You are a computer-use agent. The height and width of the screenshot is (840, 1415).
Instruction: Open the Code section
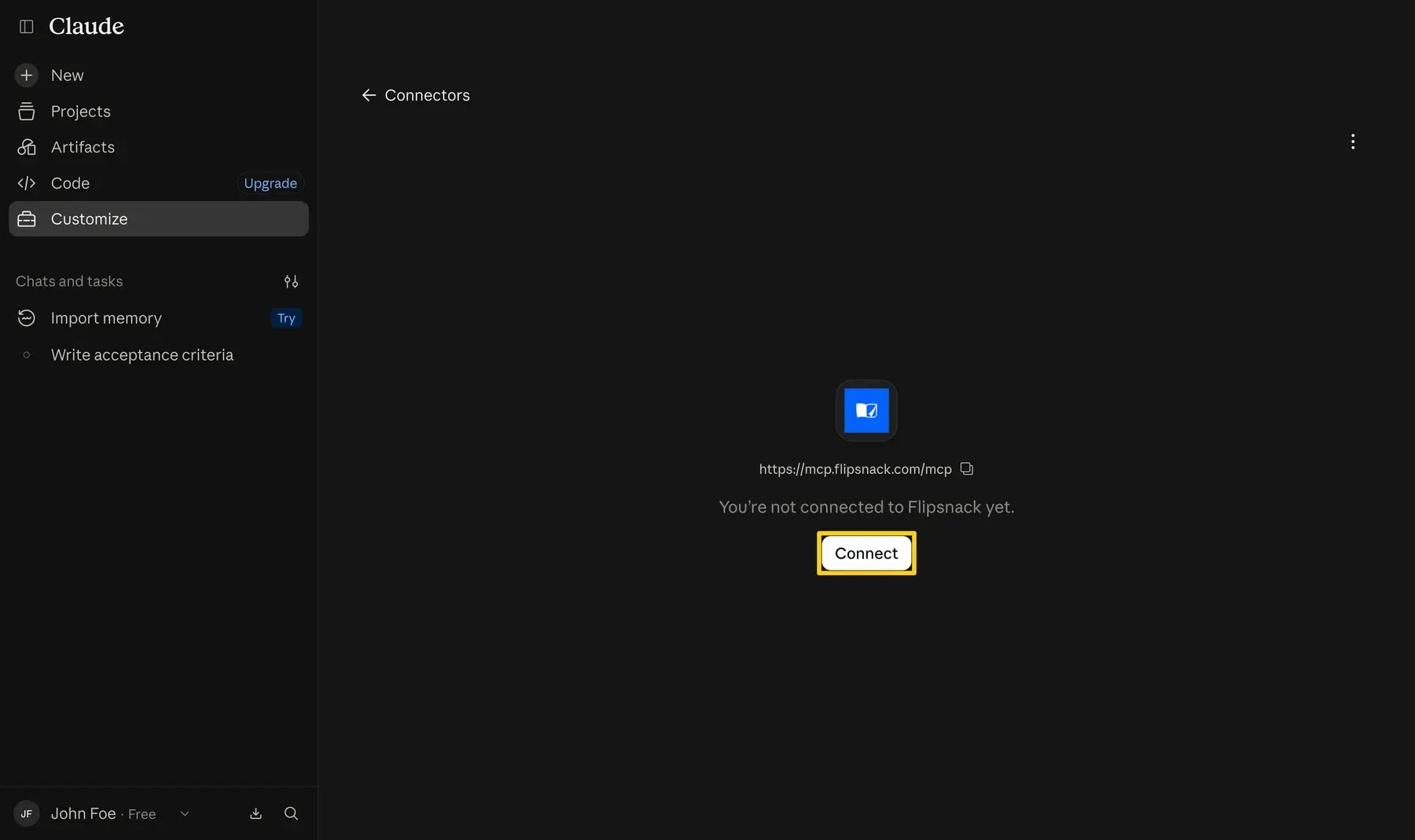click(x=158, y=183)
